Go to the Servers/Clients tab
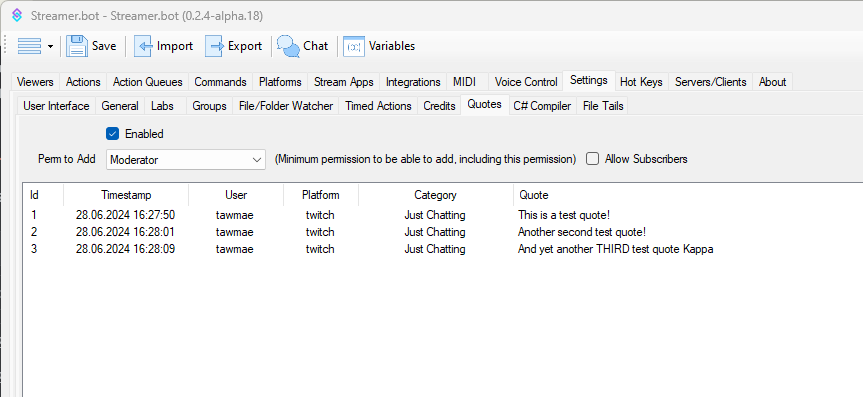The image size is (863, 397). coord(711,82)
